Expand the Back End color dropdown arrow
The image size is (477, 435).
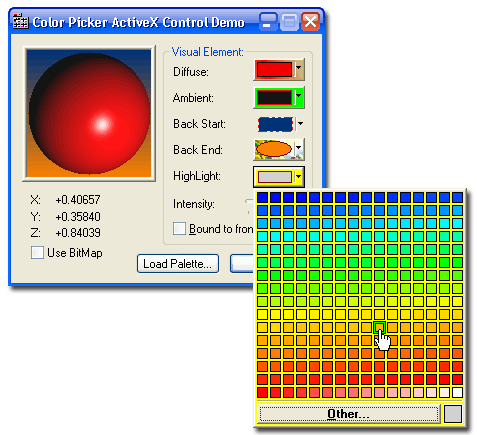pos(299,148)
